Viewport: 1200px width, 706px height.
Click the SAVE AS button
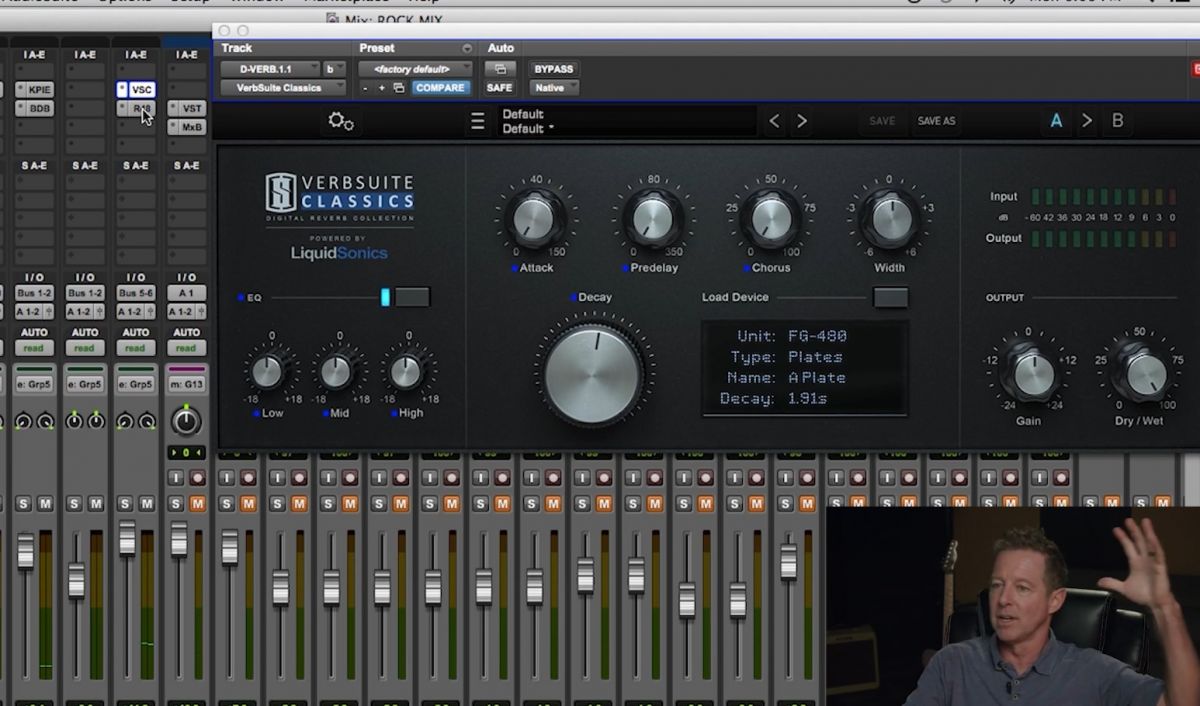[x=936, y=120]
